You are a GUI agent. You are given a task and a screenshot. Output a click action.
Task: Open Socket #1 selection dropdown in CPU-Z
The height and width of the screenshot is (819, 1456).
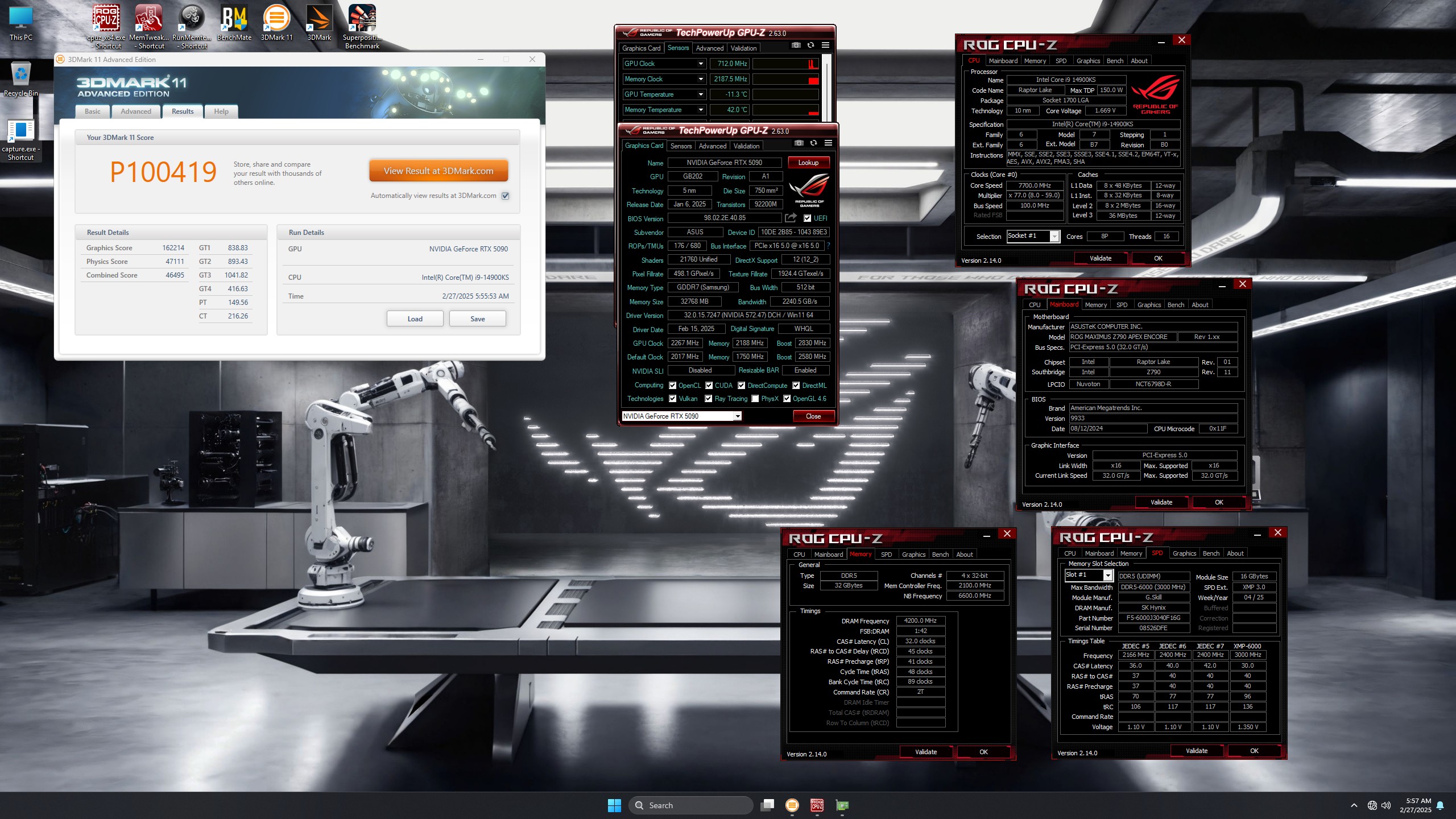tap(1033, 236)
